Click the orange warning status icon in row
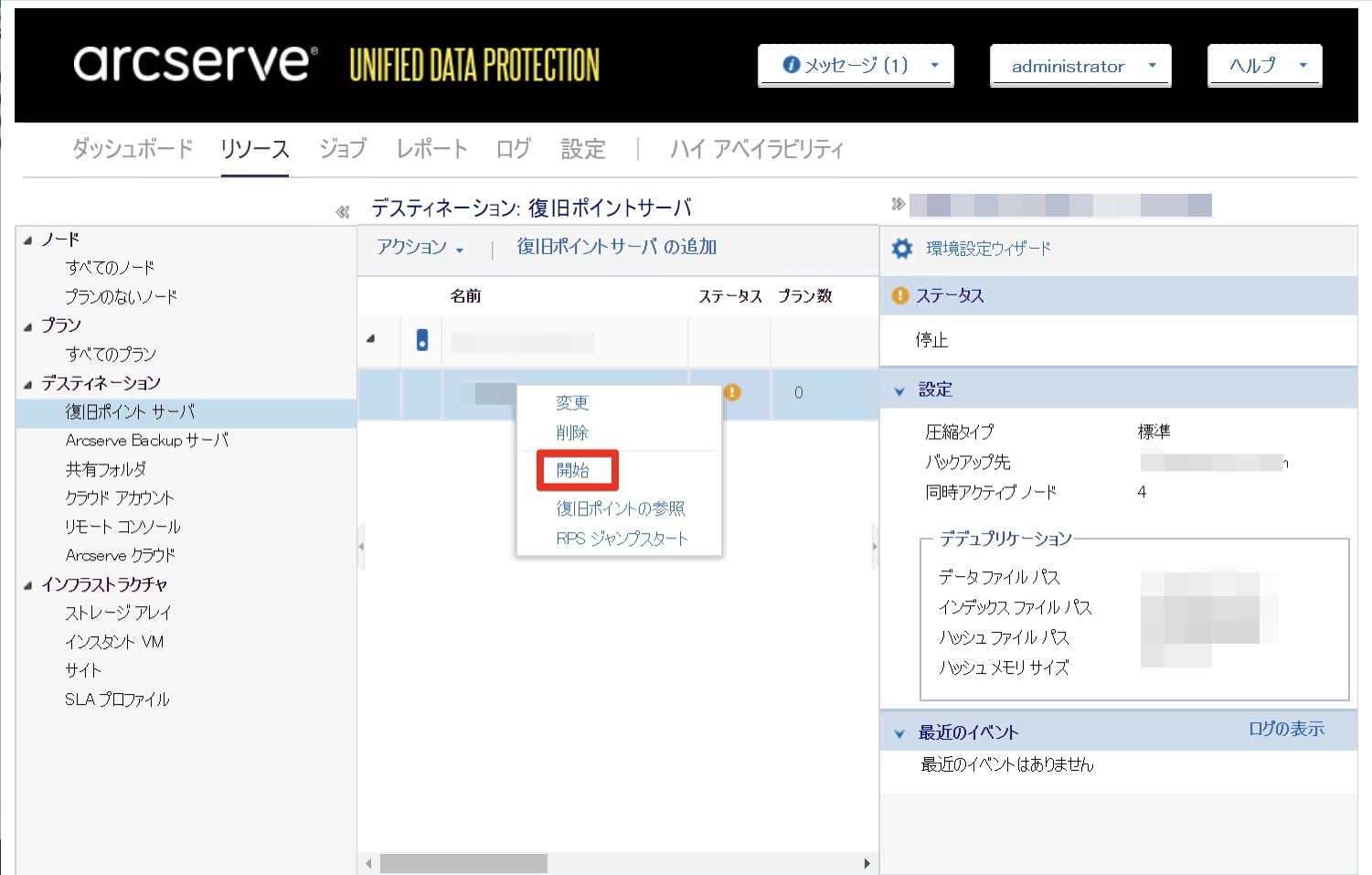The height and width of the screenshot is (875, 1372). 732,392
